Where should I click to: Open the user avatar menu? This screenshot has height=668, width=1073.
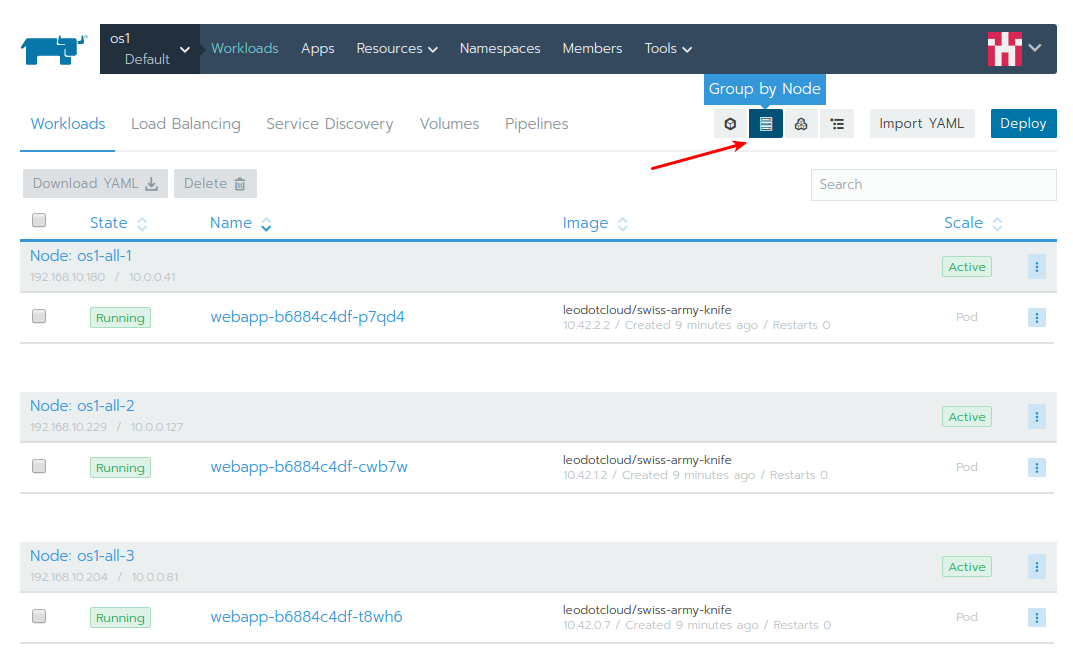pyautogui.click(x=1014, y=47)
